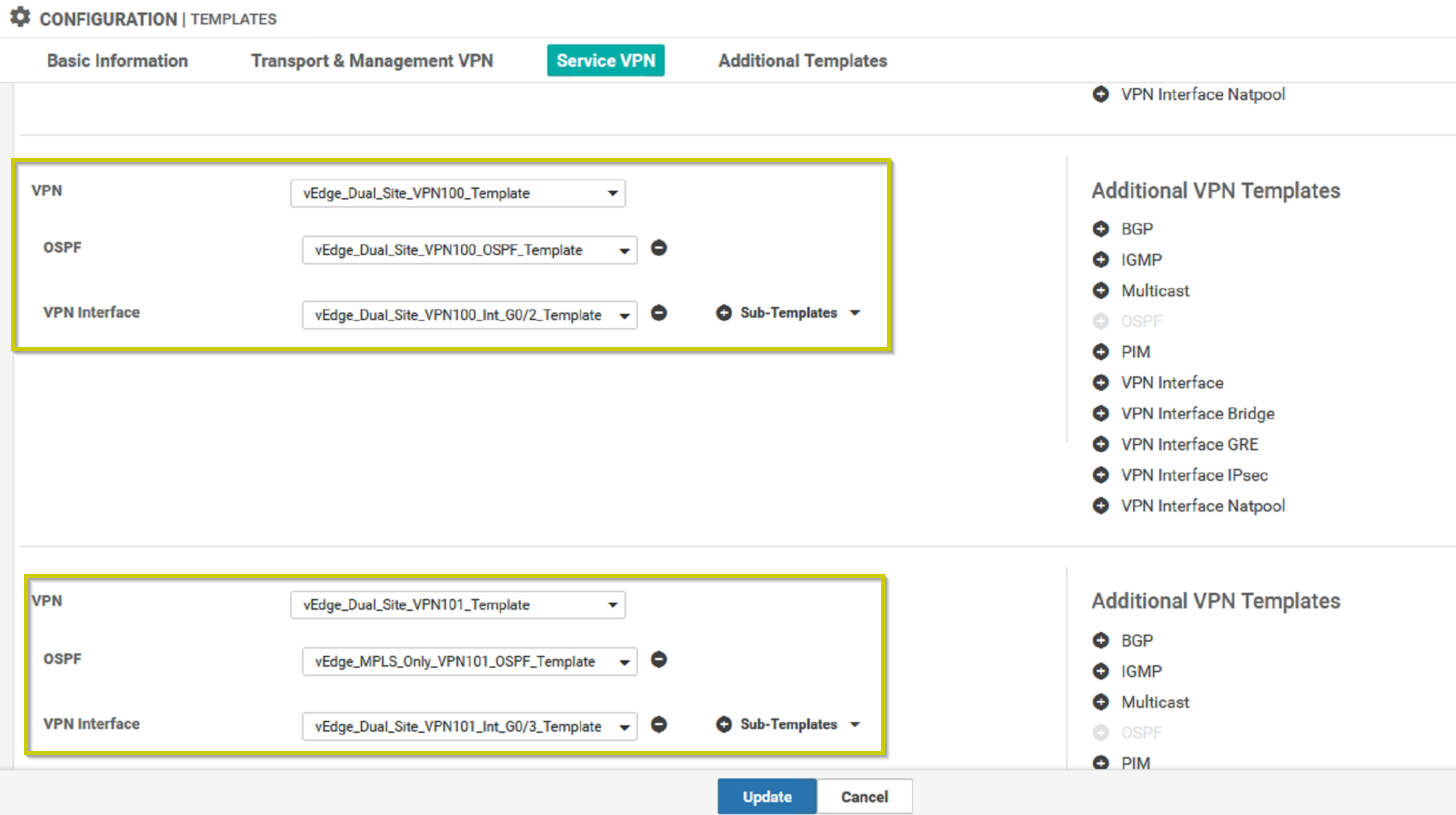This screenshot has height=815, width=1456.
Task: Open Additional Templates tab
Action: (x=802, y=61)
